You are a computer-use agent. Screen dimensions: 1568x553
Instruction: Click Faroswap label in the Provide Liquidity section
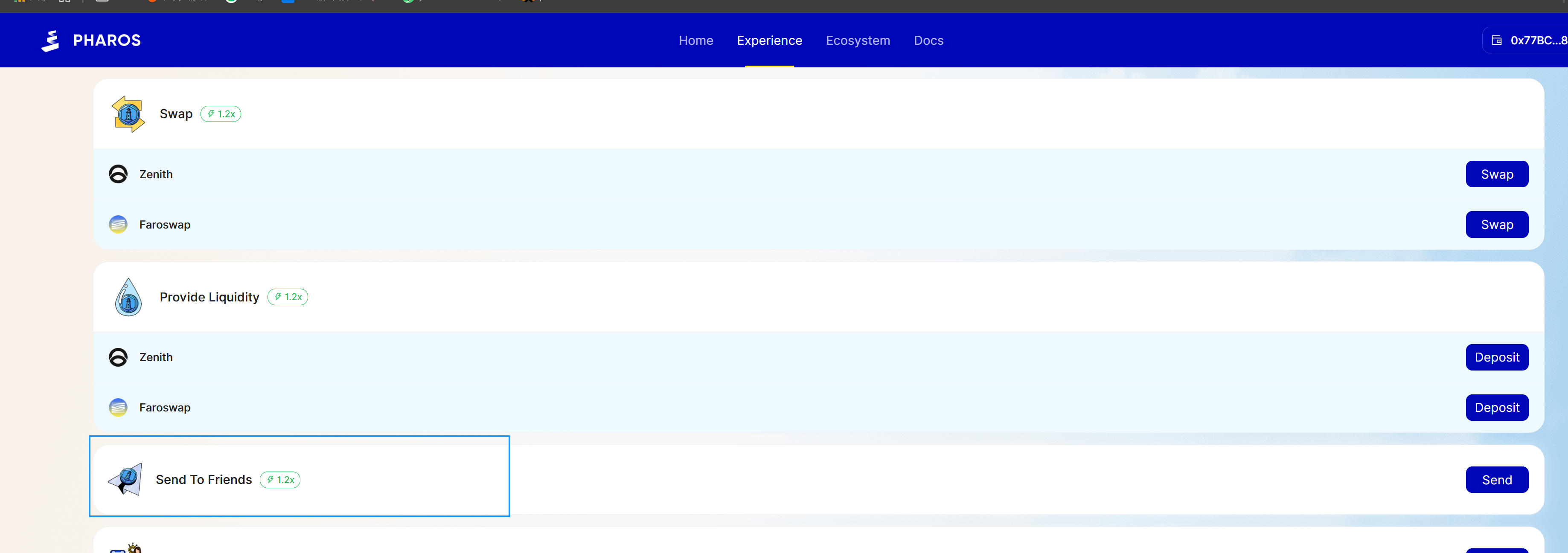[x=165, y=408]
